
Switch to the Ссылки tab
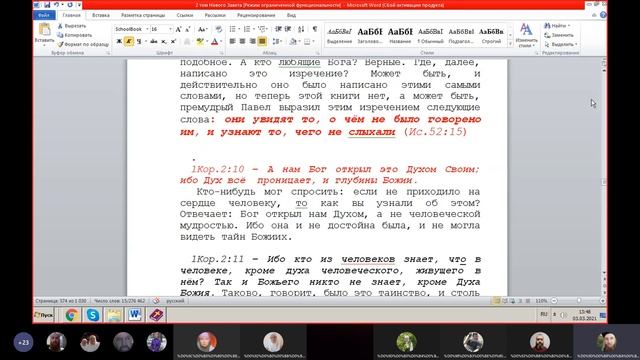tap(184, 15)
